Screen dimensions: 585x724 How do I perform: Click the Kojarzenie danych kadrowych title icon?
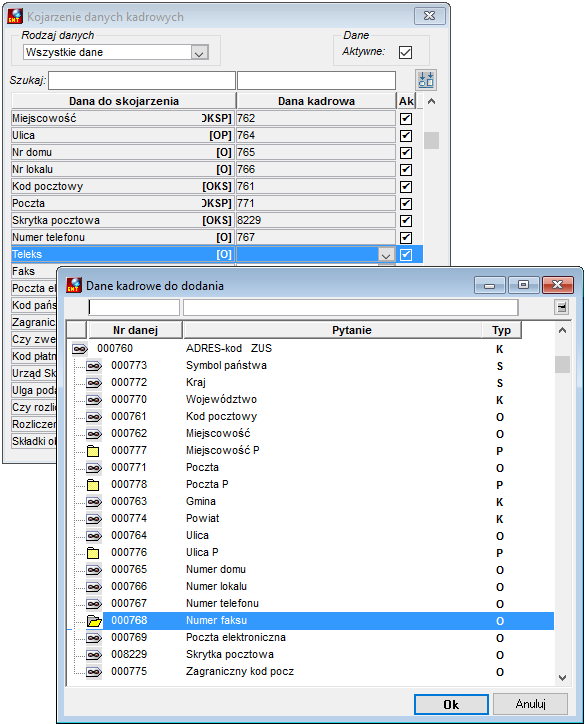click(15, 16)
